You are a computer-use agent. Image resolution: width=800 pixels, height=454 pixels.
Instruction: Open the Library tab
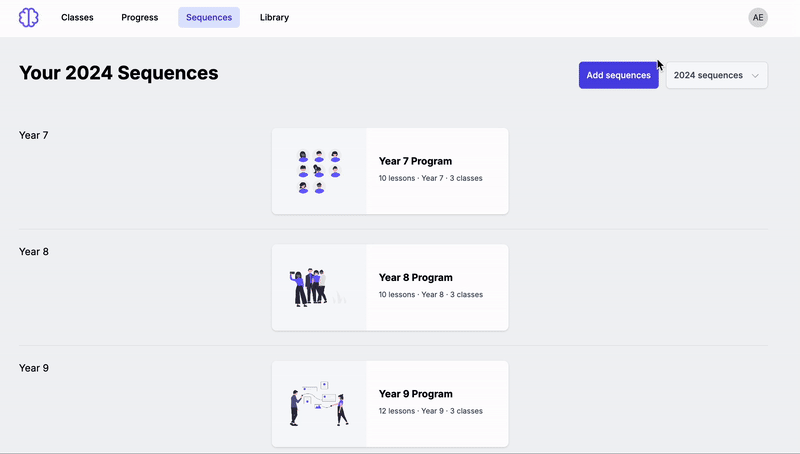[x=274, y=17]
